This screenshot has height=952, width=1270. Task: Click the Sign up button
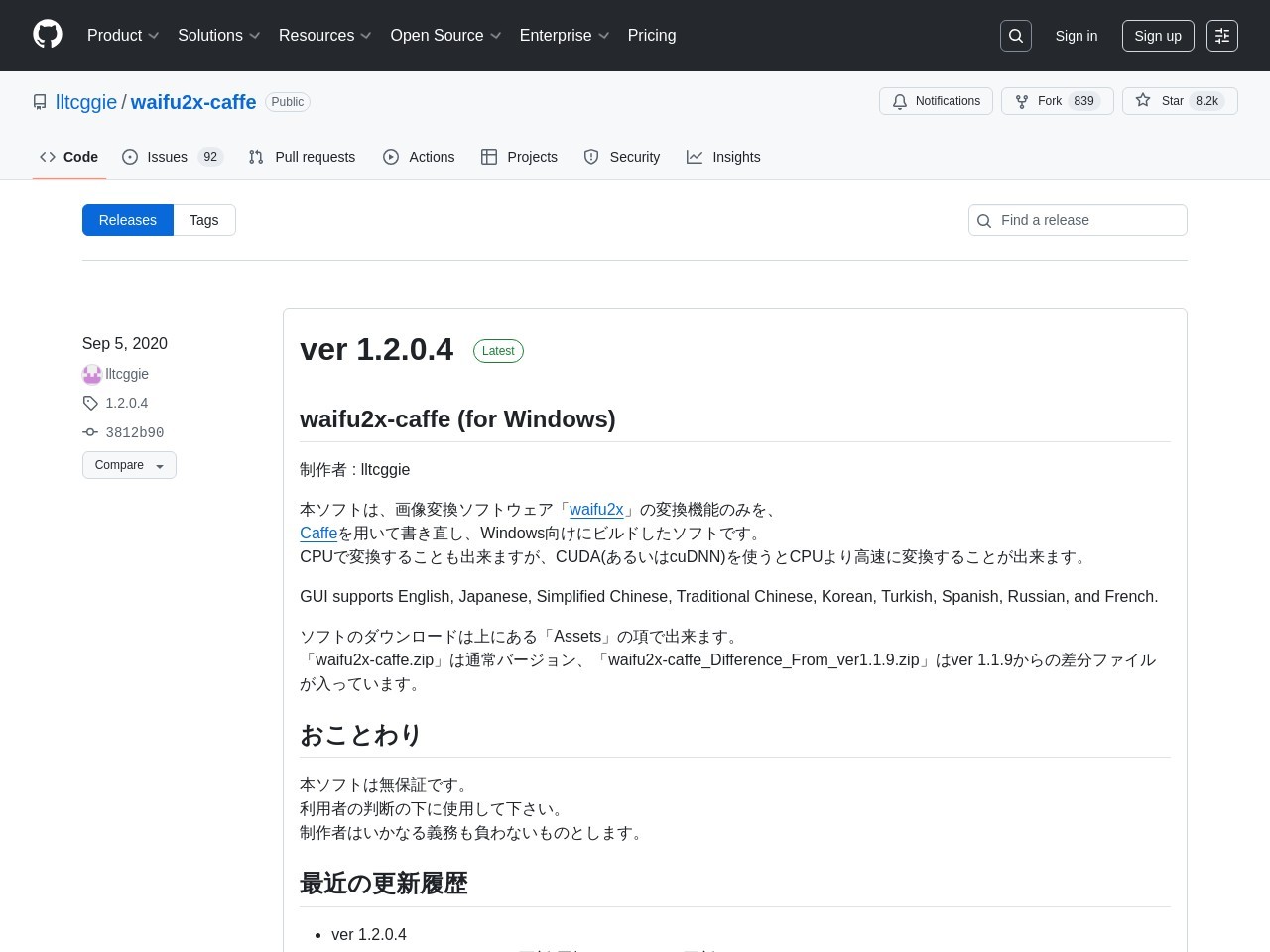click(x=1158, y=36)
